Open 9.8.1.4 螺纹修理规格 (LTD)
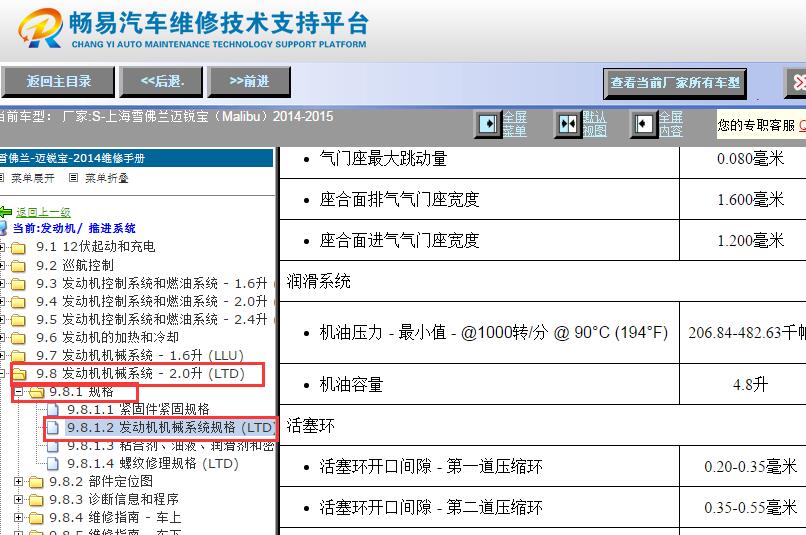The height and width of the screenshot is (535, 806). click(153, 464)
